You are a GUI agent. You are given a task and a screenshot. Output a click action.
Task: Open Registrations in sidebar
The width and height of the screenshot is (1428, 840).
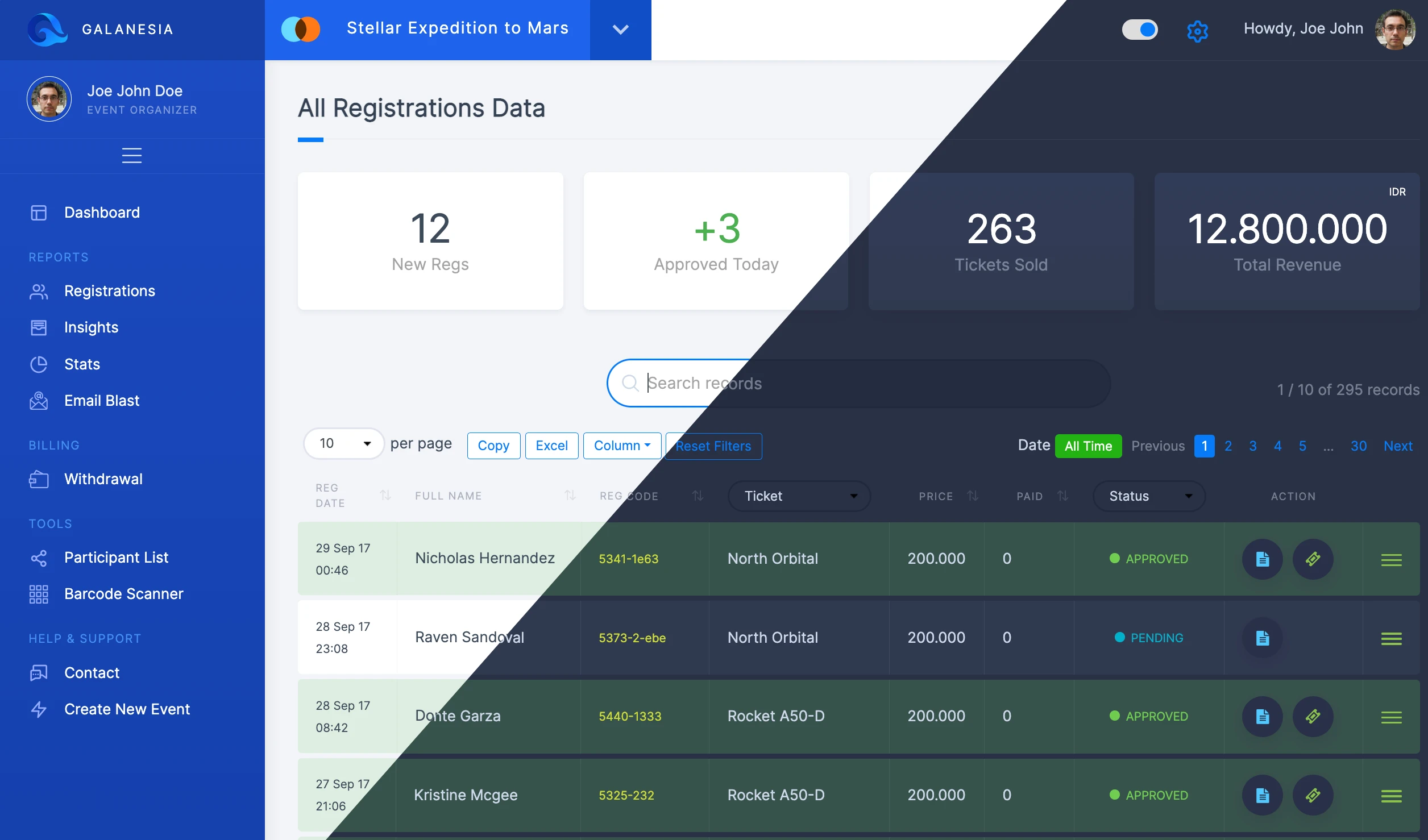click(x=109, y=291)
